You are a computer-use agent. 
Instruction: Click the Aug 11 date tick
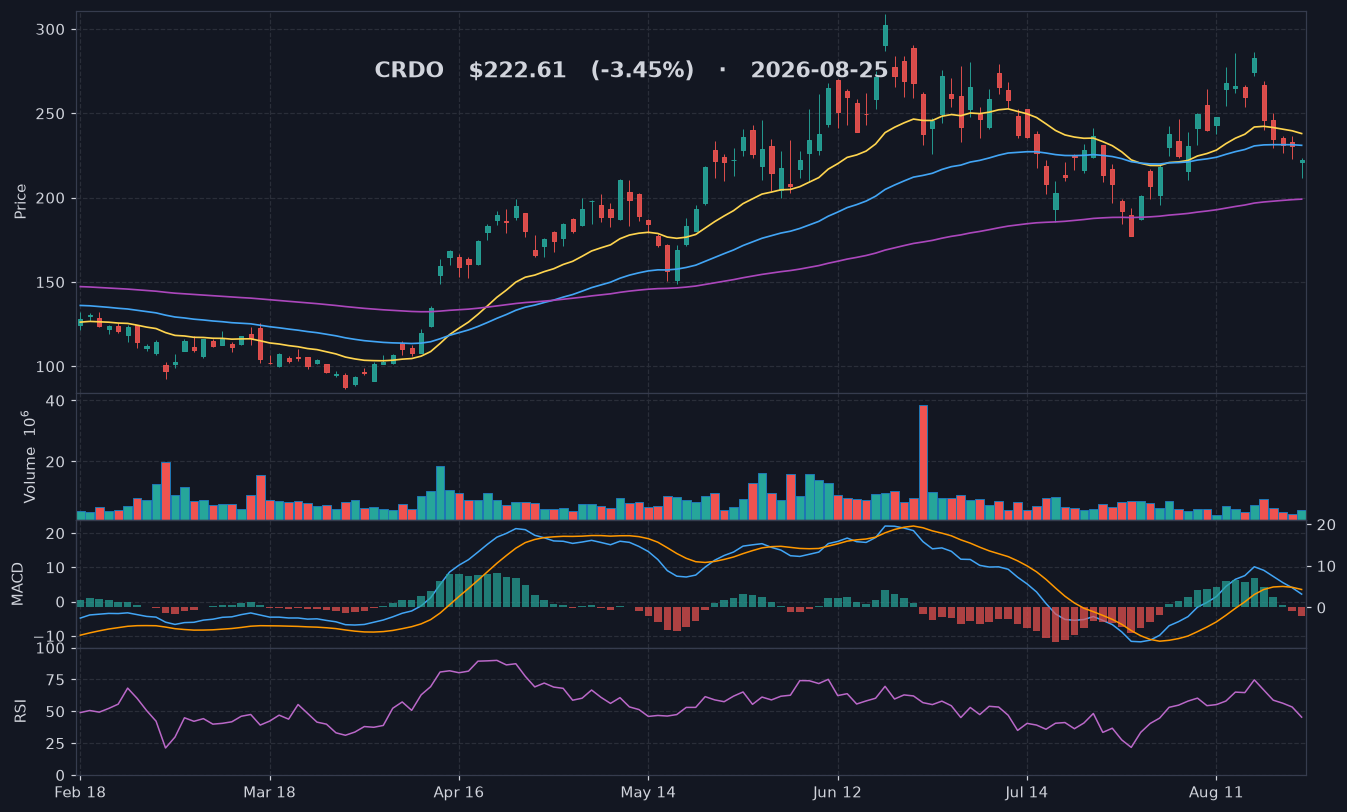(1216, 792)
